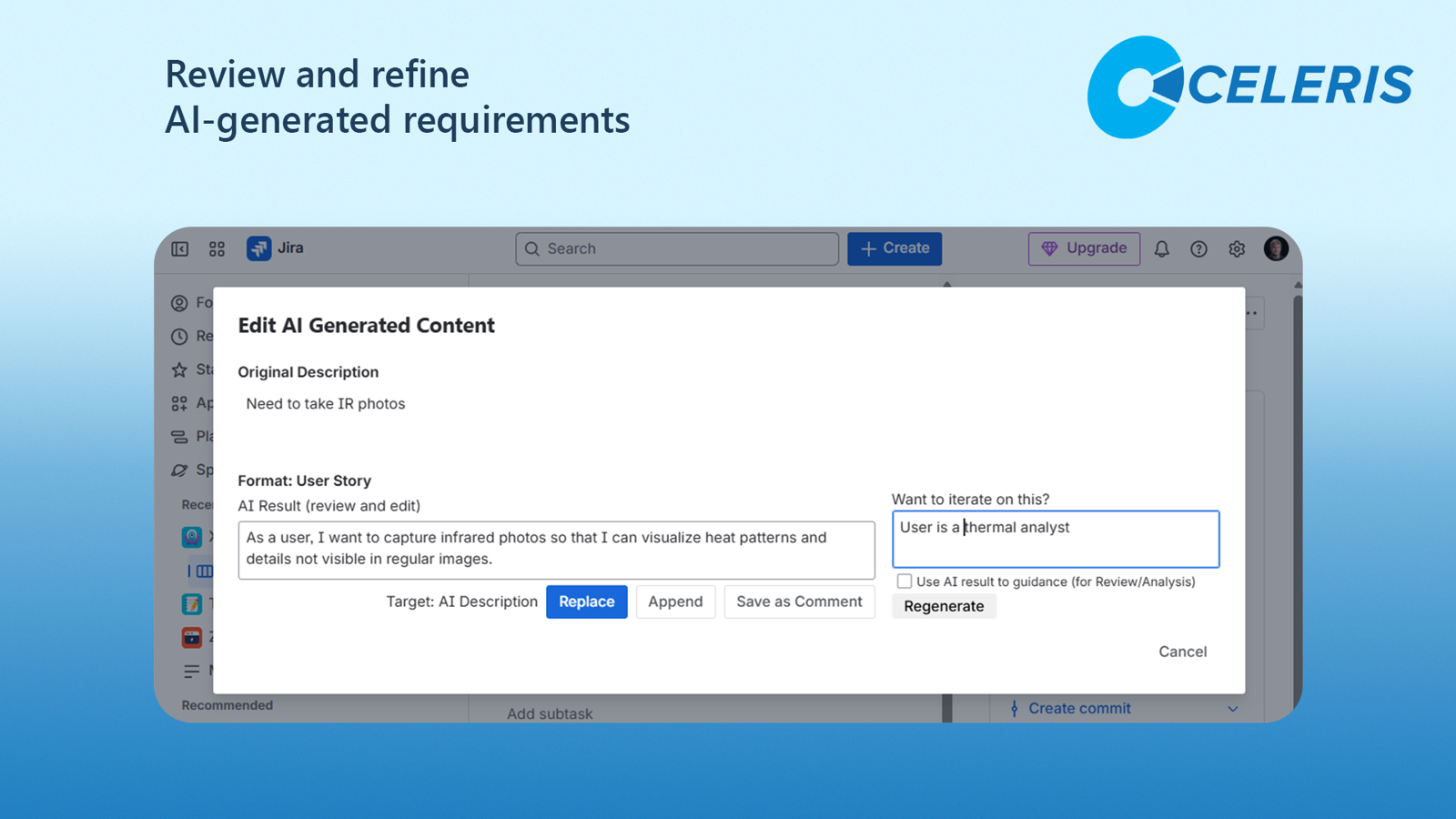This screenshot has height=819, width=1456.
Task: Open the app switcher grid icon
Action: (x=217, y=248)
